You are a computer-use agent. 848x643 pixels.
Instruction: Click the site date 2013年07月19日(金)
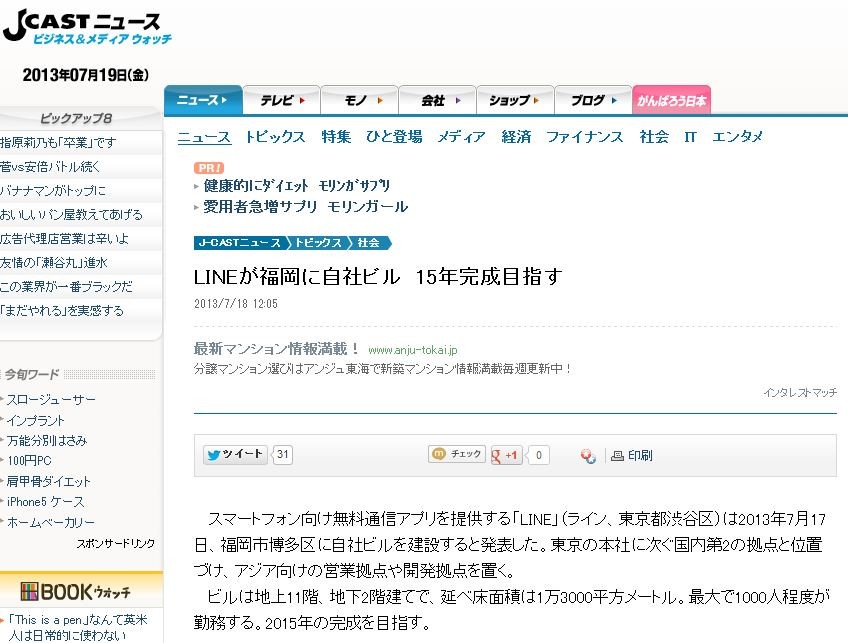(85, 75)
